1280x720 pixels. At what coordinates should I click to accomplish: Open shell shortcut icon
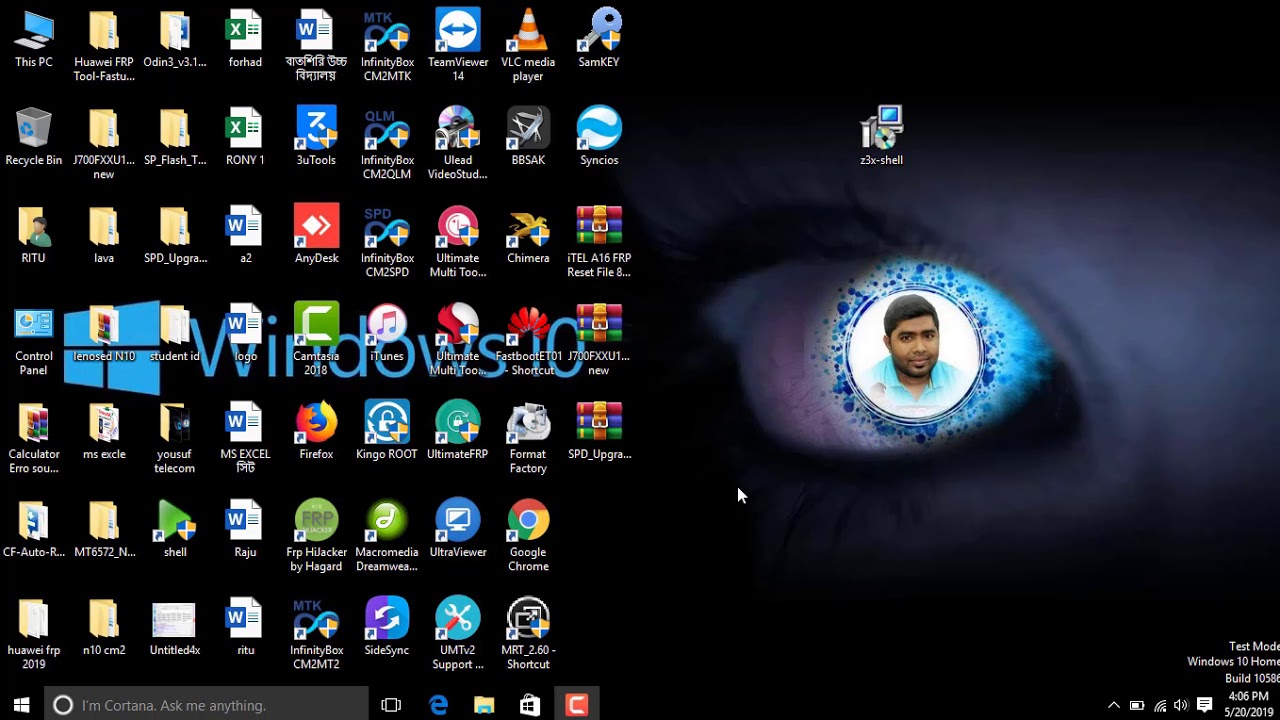(x=175, y=529)
